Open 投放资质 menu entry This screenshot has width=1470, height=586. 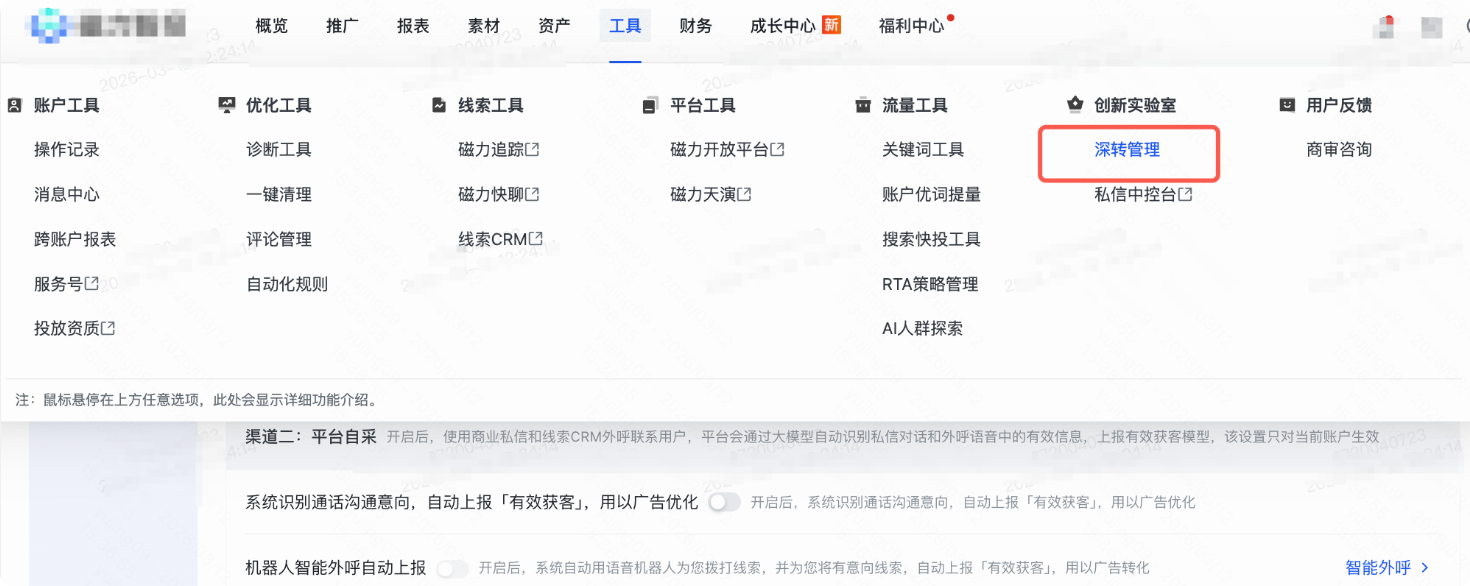pos(67,328)
